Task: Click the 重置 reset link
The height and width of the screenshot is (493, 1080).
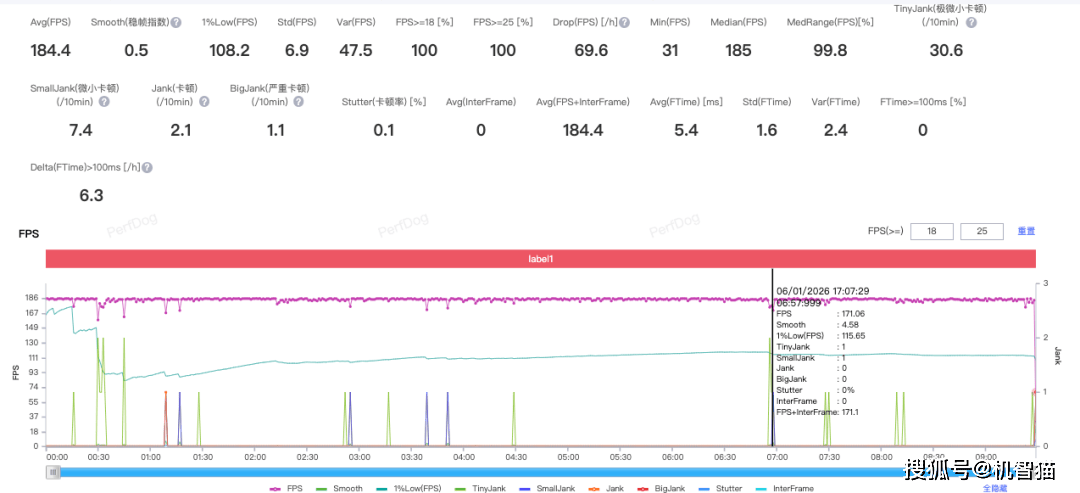Action: point(1026,231)
